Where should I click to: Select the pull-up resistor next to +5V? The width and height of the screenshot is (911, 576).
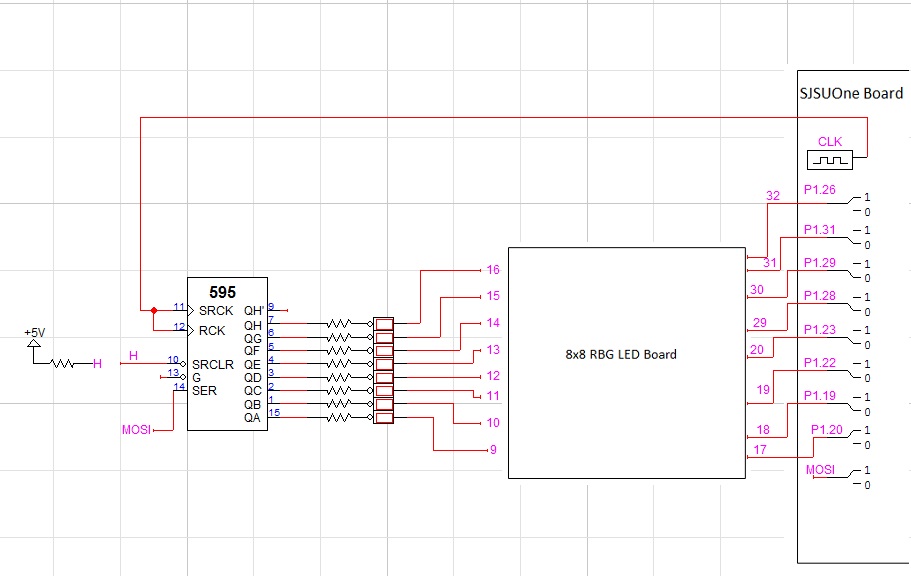click(x=62, y=364)
